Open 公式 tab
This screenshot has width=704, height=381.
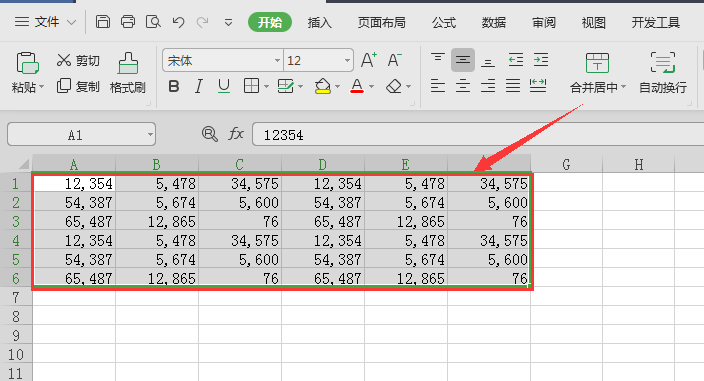click(x=444, y=22)
